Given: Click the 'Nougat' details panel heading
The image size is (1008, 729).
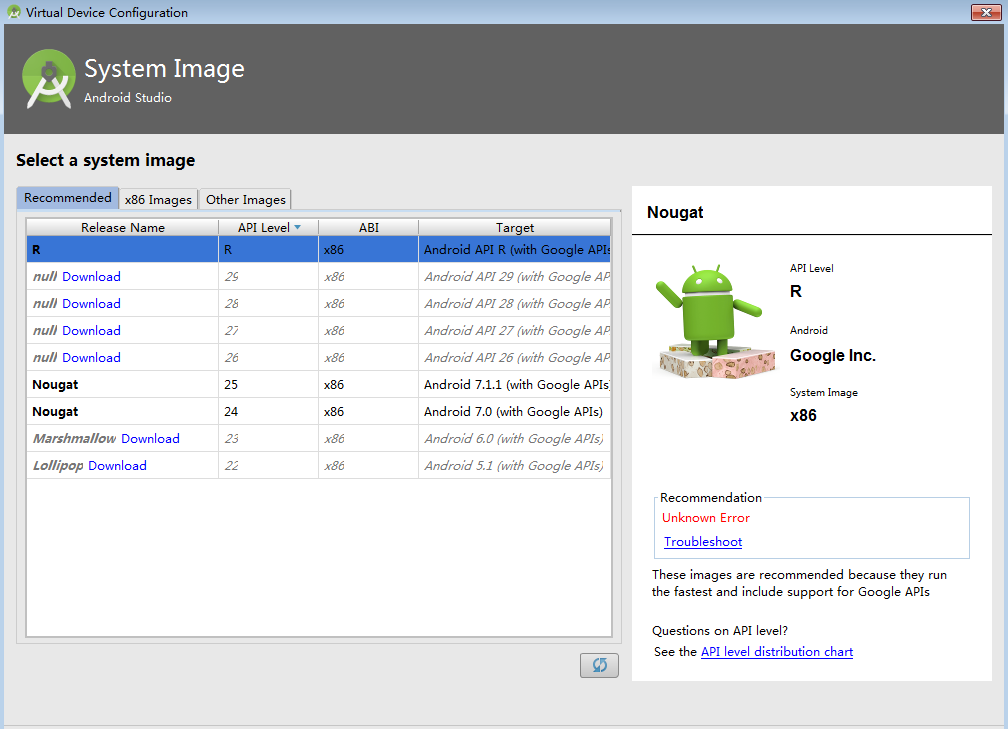Looking at the screenshot, I should tap(675, 212).
